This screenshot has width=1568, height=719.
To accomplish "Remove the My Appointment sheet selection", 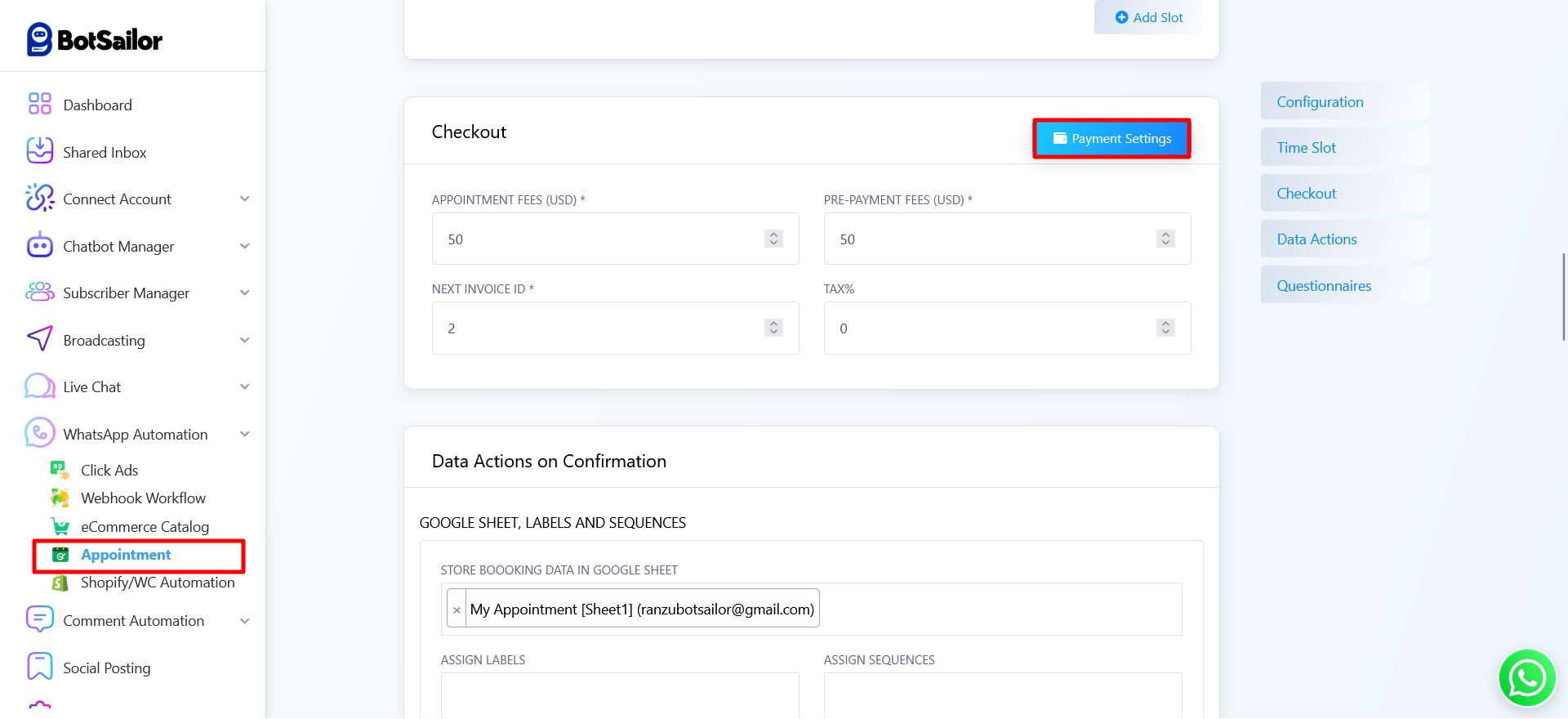I will coord(457,610).
